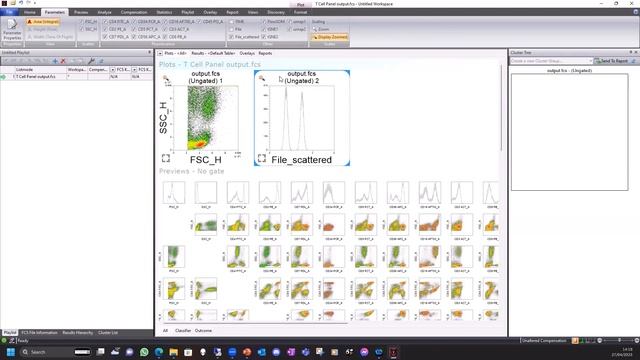This screenshot has width=640, height=360.
Task: Select the Classifier filter at the bottom
Action: [183, 331]
